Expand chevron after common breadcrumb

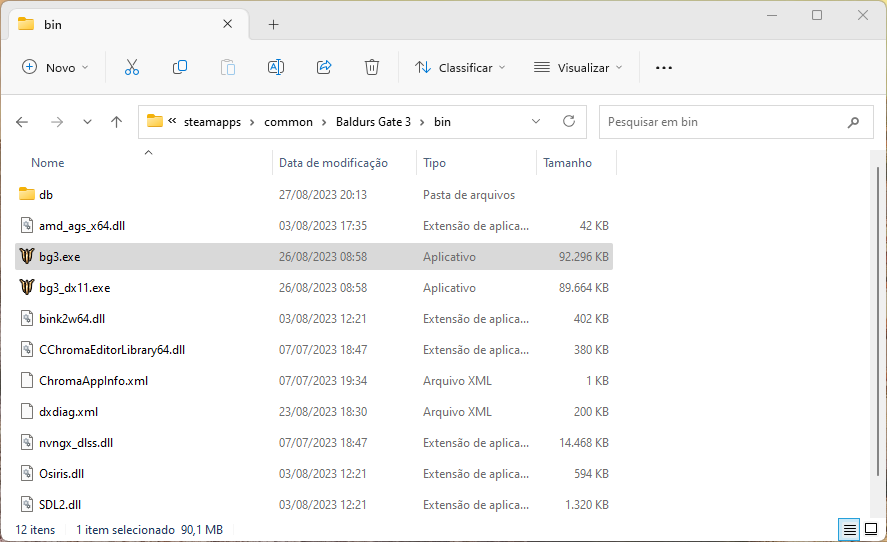pyautogui.click(x=324, y=122)
